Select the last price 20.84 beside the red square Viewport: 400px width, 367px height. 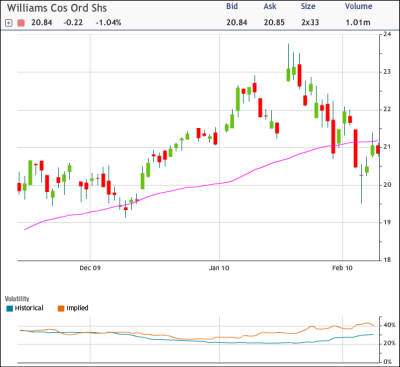click(x=42, y=23)
